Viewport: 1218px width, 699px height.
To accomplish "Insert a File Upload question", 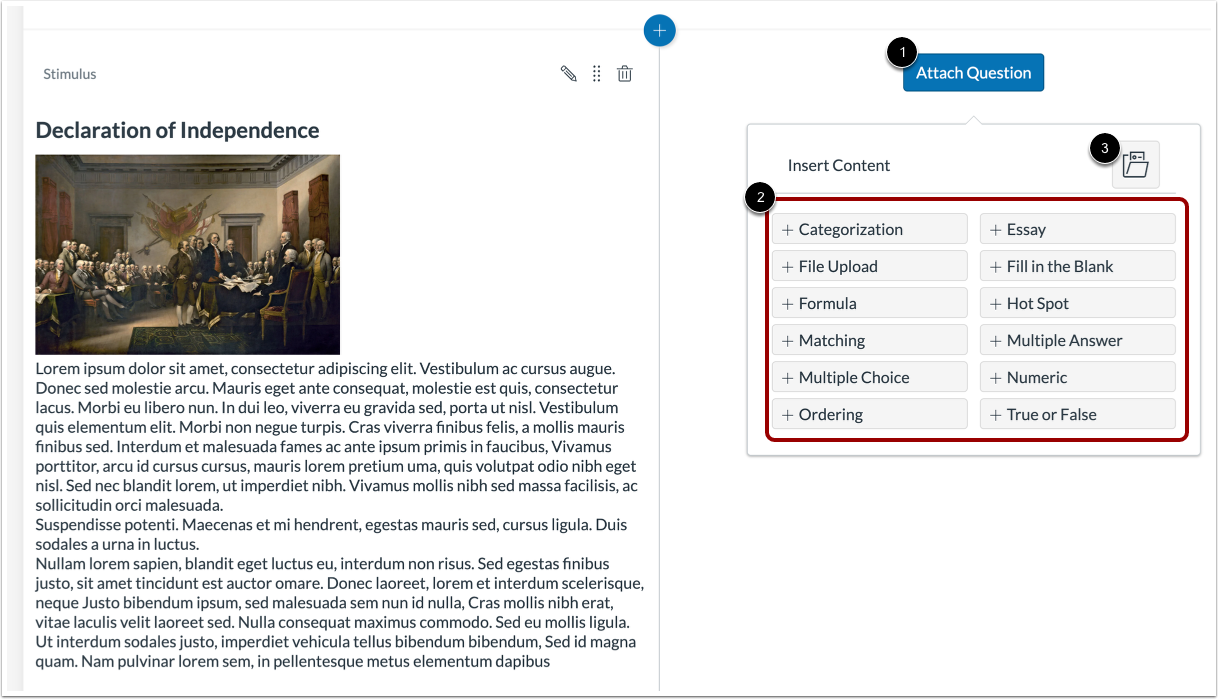I will [870, 266].
